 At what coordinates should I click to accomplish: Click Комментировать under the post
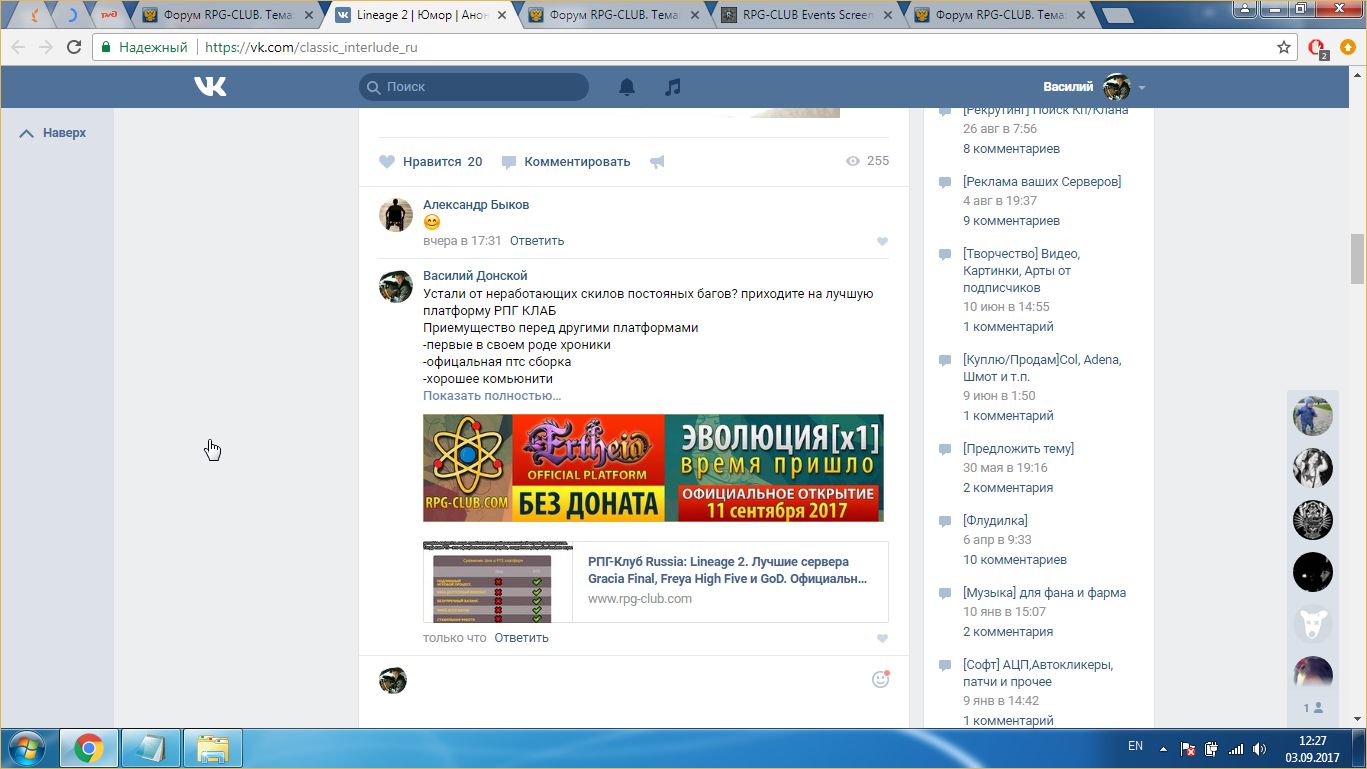click(x=567, y=161)
